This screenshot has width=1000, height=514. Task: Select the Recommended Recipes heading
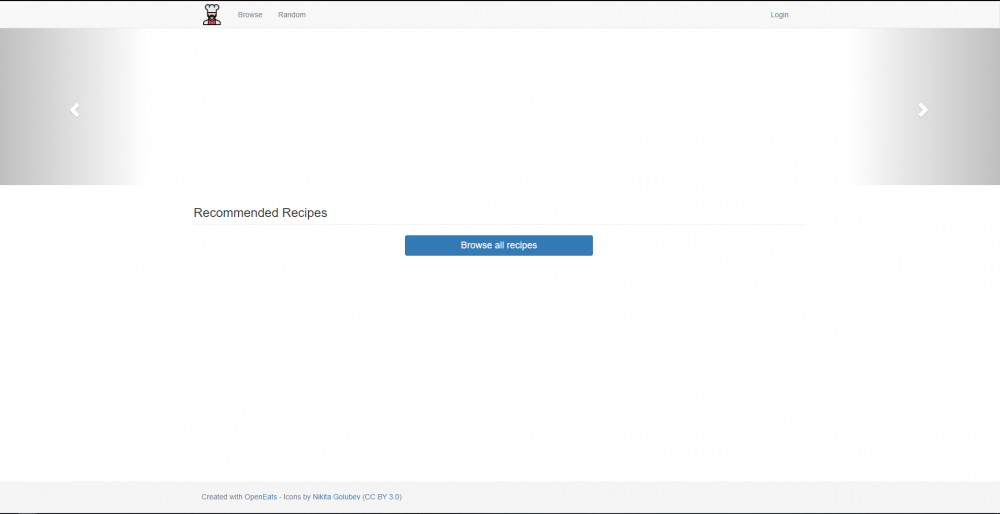pos(260,213)
